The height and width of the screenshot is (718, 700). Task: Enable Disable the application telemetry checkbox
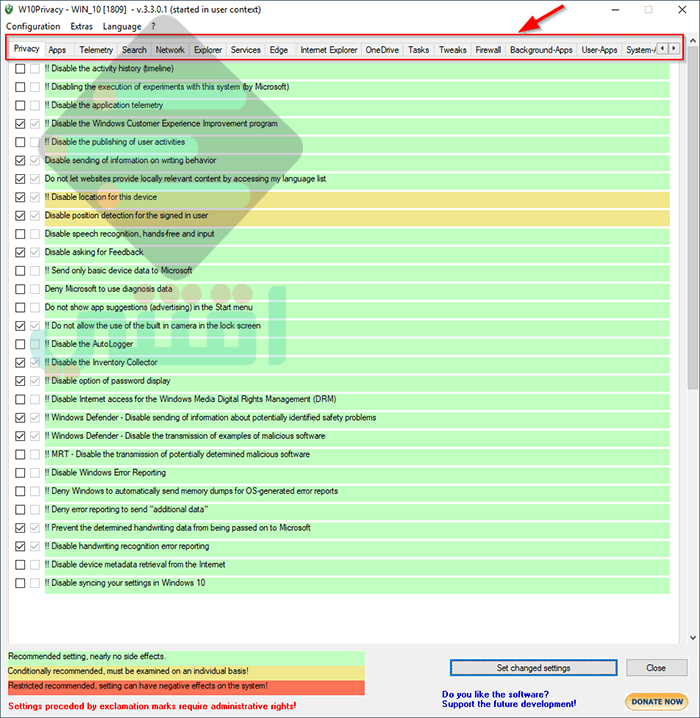pyautogui.click(x=20, y=105)
